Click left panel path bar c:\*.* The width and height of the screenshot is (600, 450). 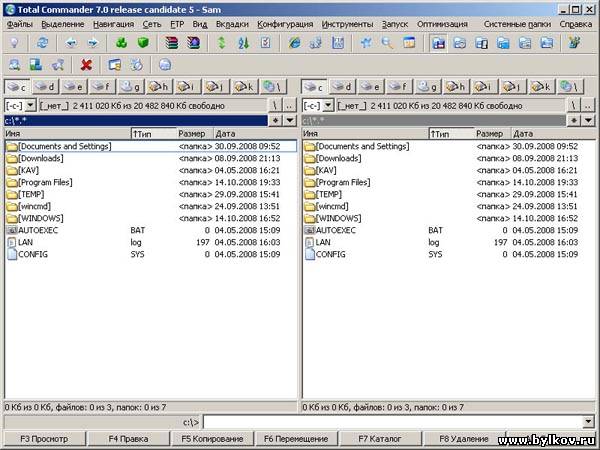click(x=136, y=121)
